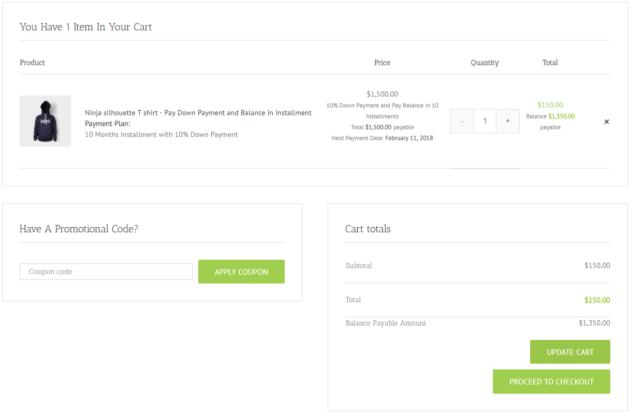The image size is (630, 413).
Task: Click the Product column header
Action: pyautogui.click(x=32, y=62)
